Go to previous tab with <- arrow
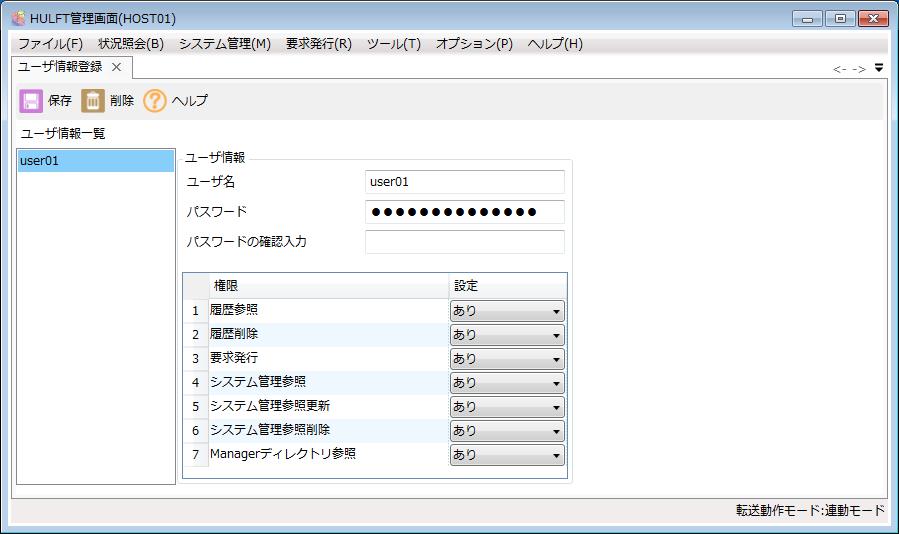Image resolution: width=899 pixels, height=534 pixels. coord(840,69)
